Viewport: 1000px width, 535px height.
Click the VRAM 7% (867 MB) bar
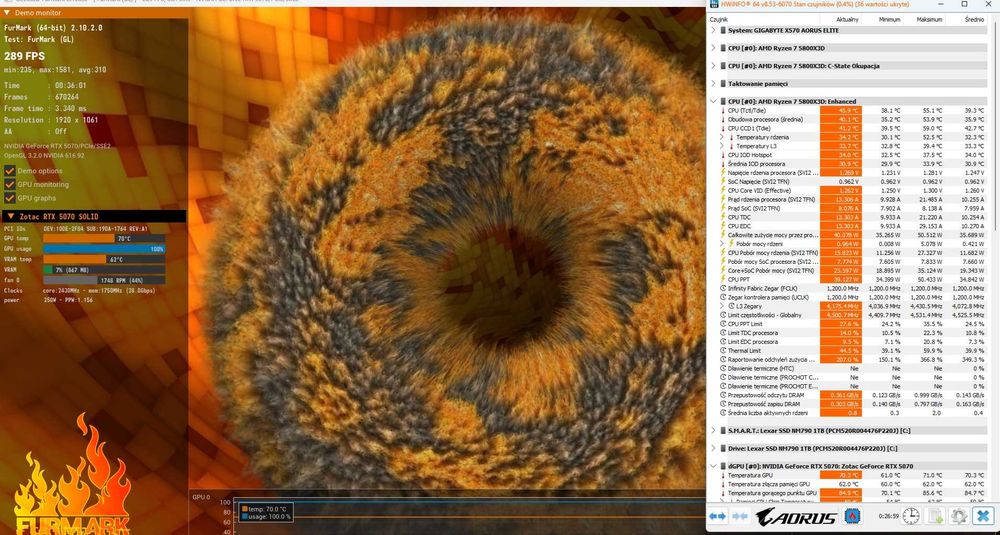point(104,270)
